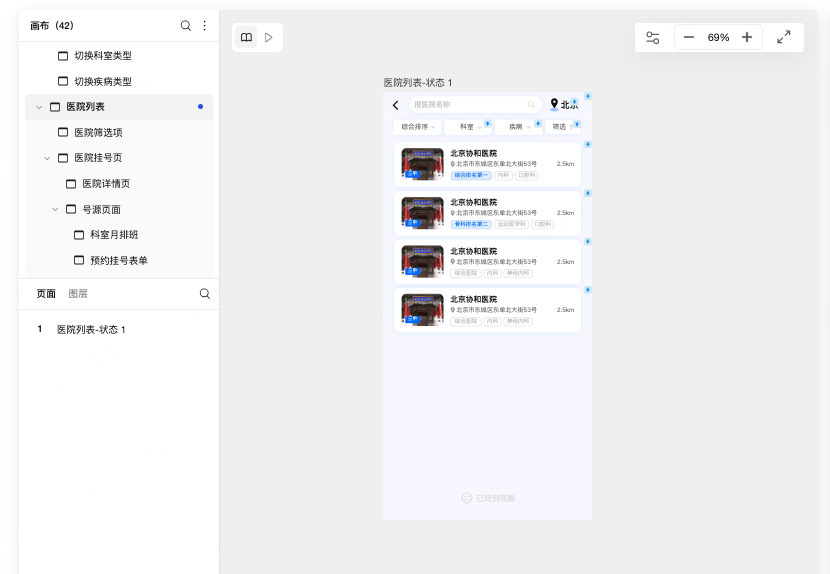Click the fourth hospital card's thumbnail
The width and height of the screenshot is (830, 574).
(x=422, y=310)
